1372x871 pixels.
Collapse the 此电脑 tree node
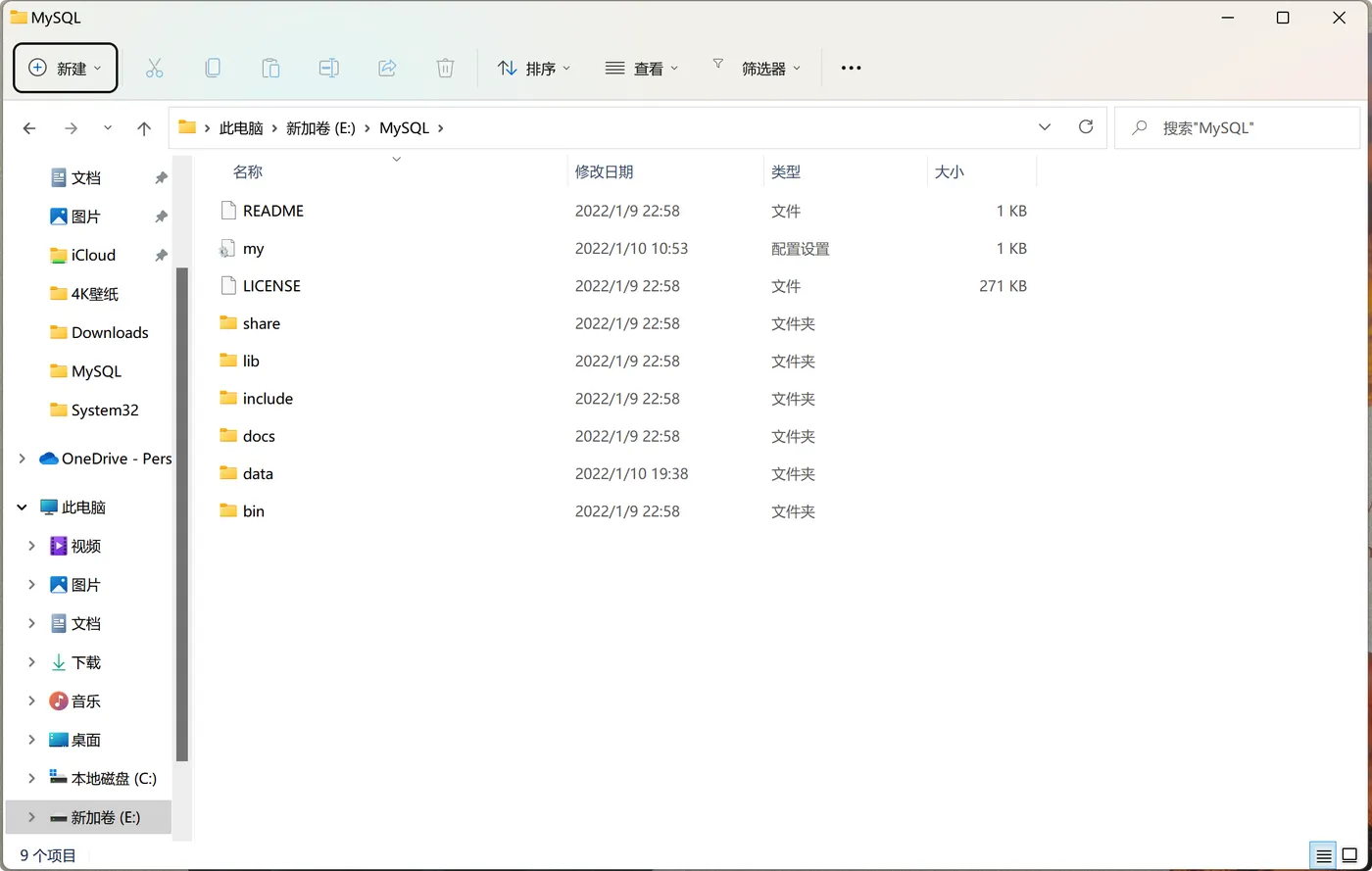click(x=22, y=508)
